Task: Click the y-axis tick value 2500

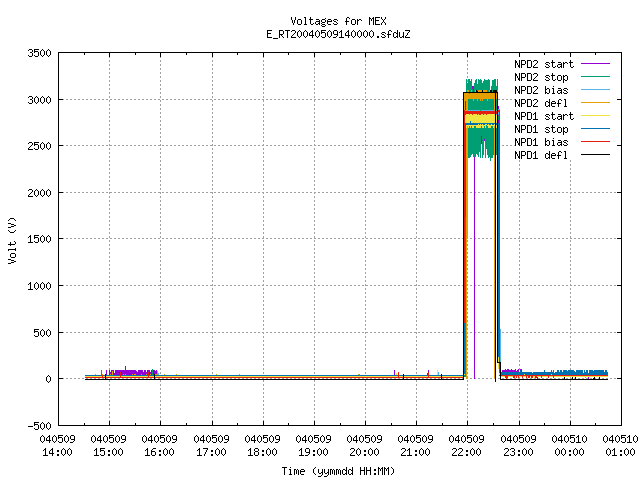Action: [40, 146]
